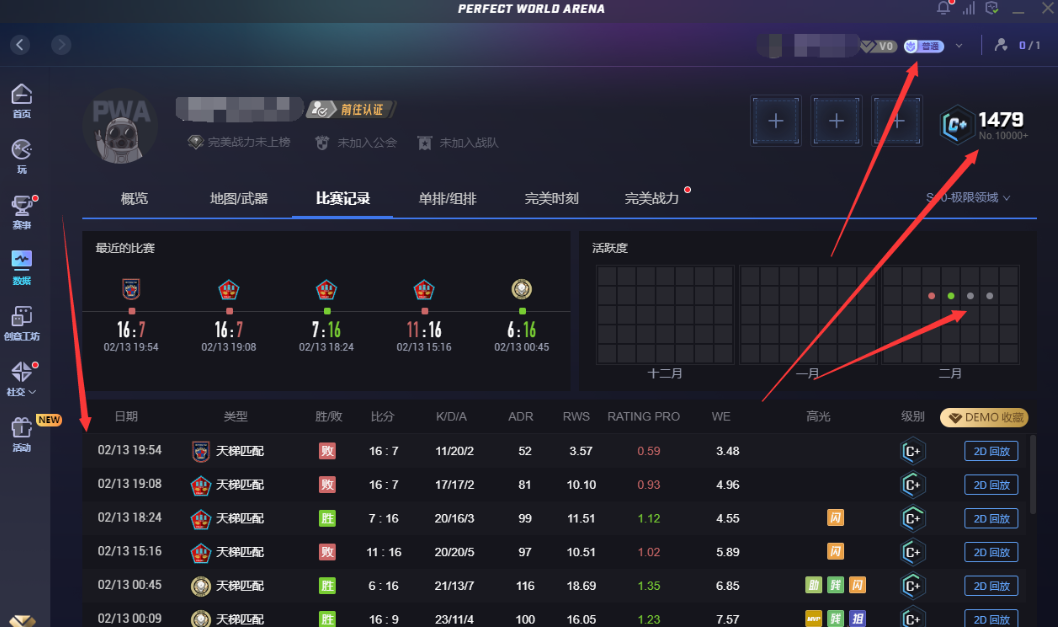Open the 首页 (Home) sidebar icon
Screen dimensions: 1058x627
pyautogui.click(x=20, y=95)
